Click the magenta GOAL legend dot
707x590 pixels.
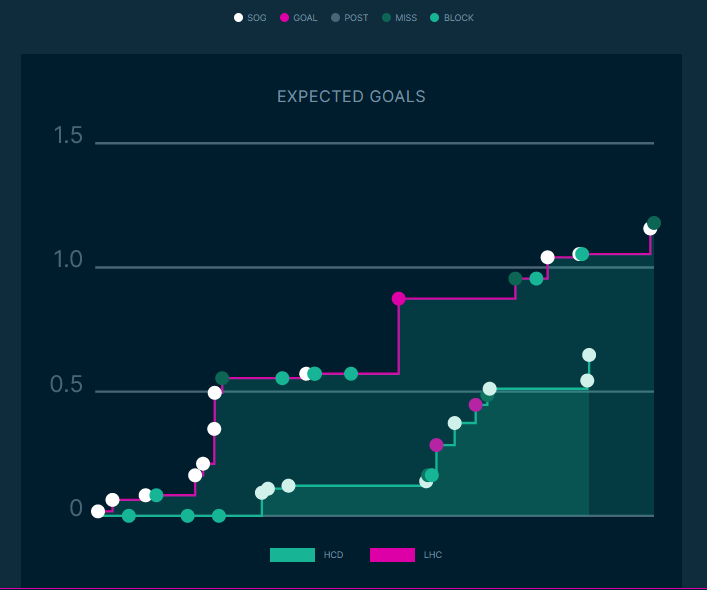284,18
